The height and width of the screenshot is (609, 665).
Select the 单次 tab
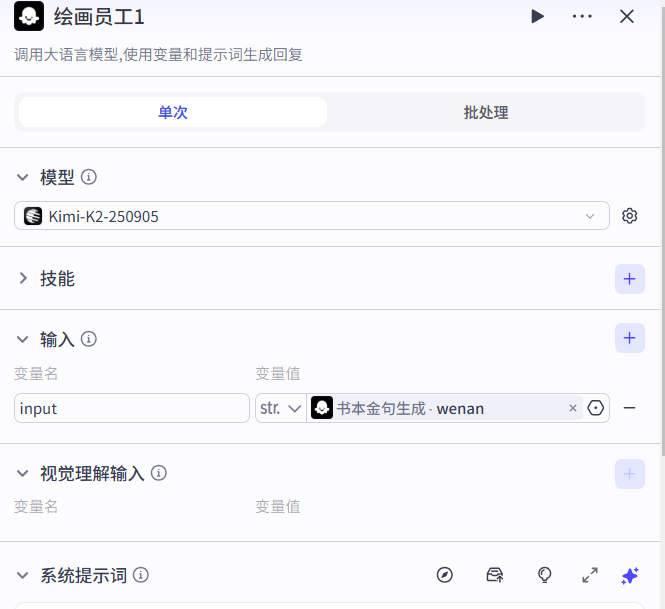point(173,113)
